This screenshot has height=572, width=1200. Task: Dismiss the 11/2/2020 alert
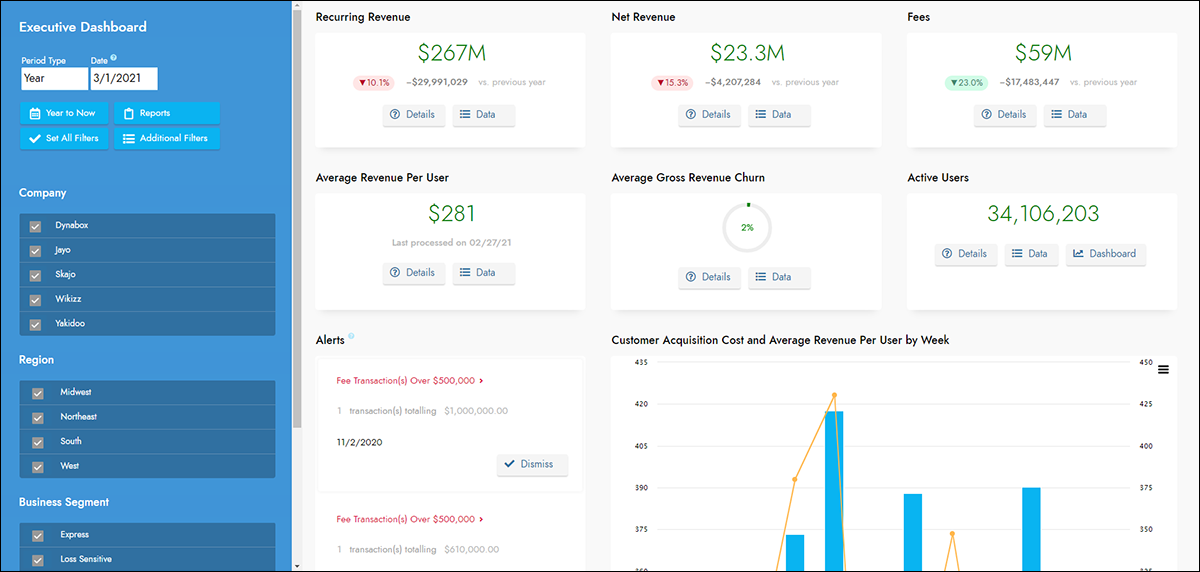532,465
